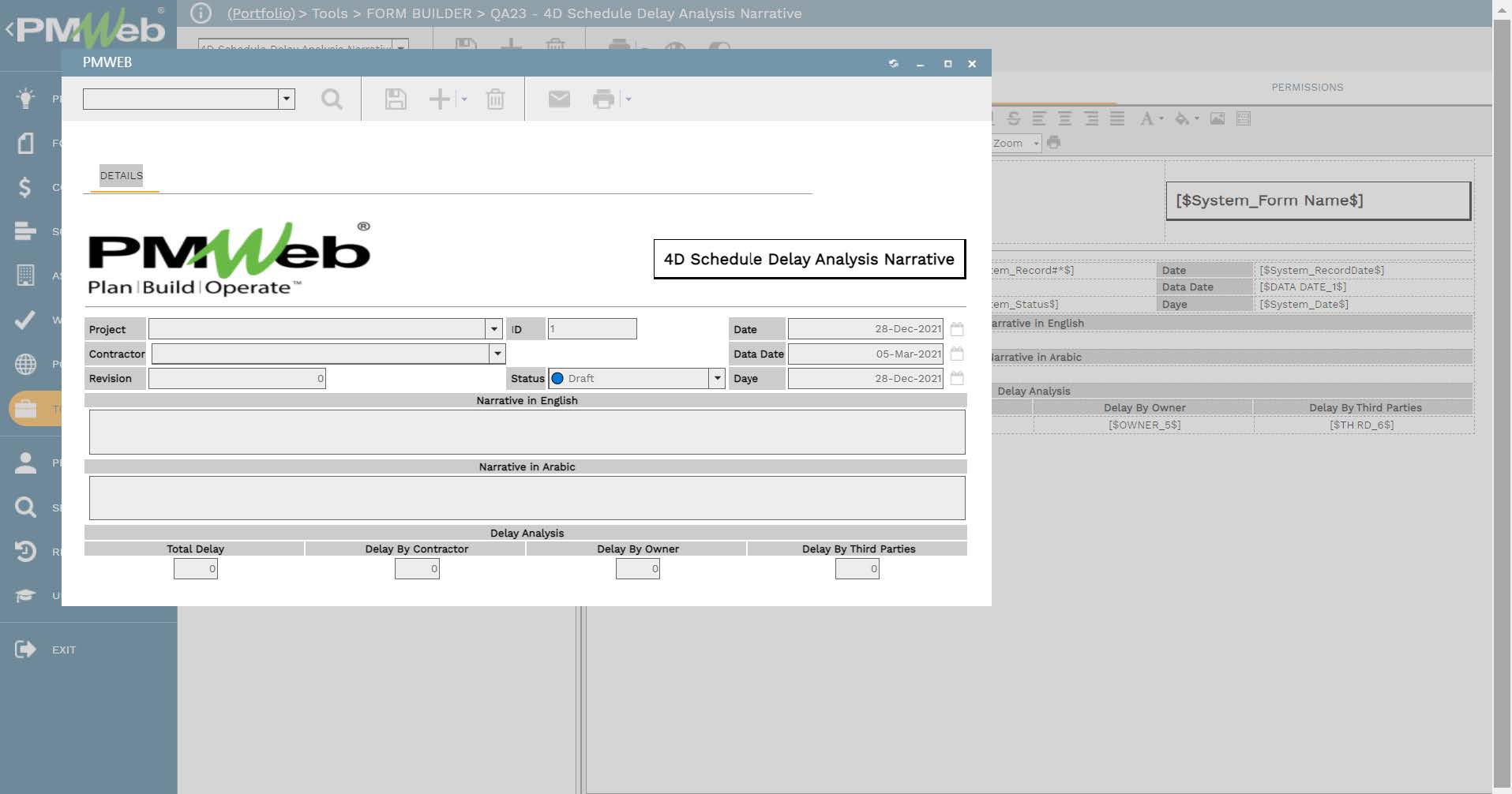Image resolution: width=1512 pixels, height=794 pixels.
Task: Justify text in background editor toolbar
Action: point(1117,118)
